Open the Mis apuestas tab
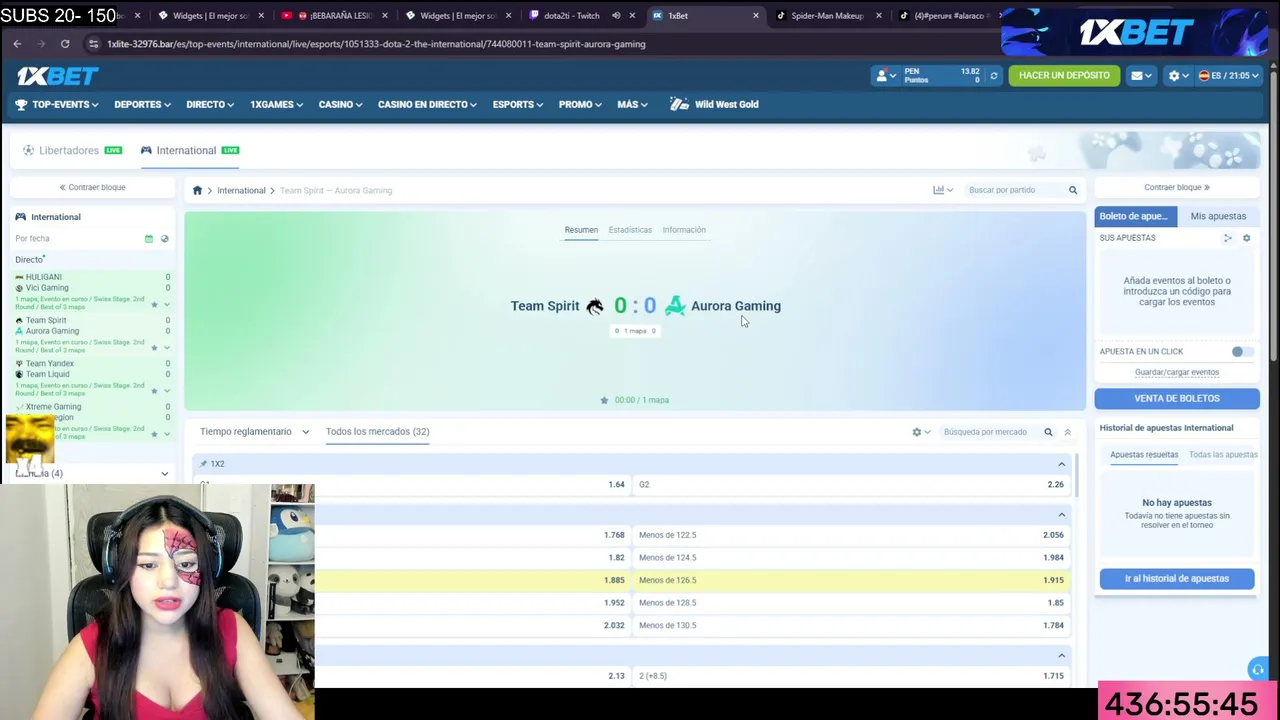The image size is (1280, 720). (x=1218, y=216)
